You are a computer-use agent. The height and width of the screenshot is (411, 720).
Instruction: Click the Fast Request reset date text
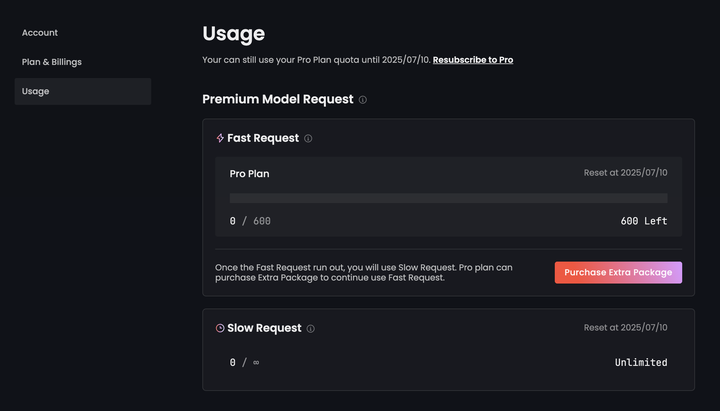coord(625,173)
